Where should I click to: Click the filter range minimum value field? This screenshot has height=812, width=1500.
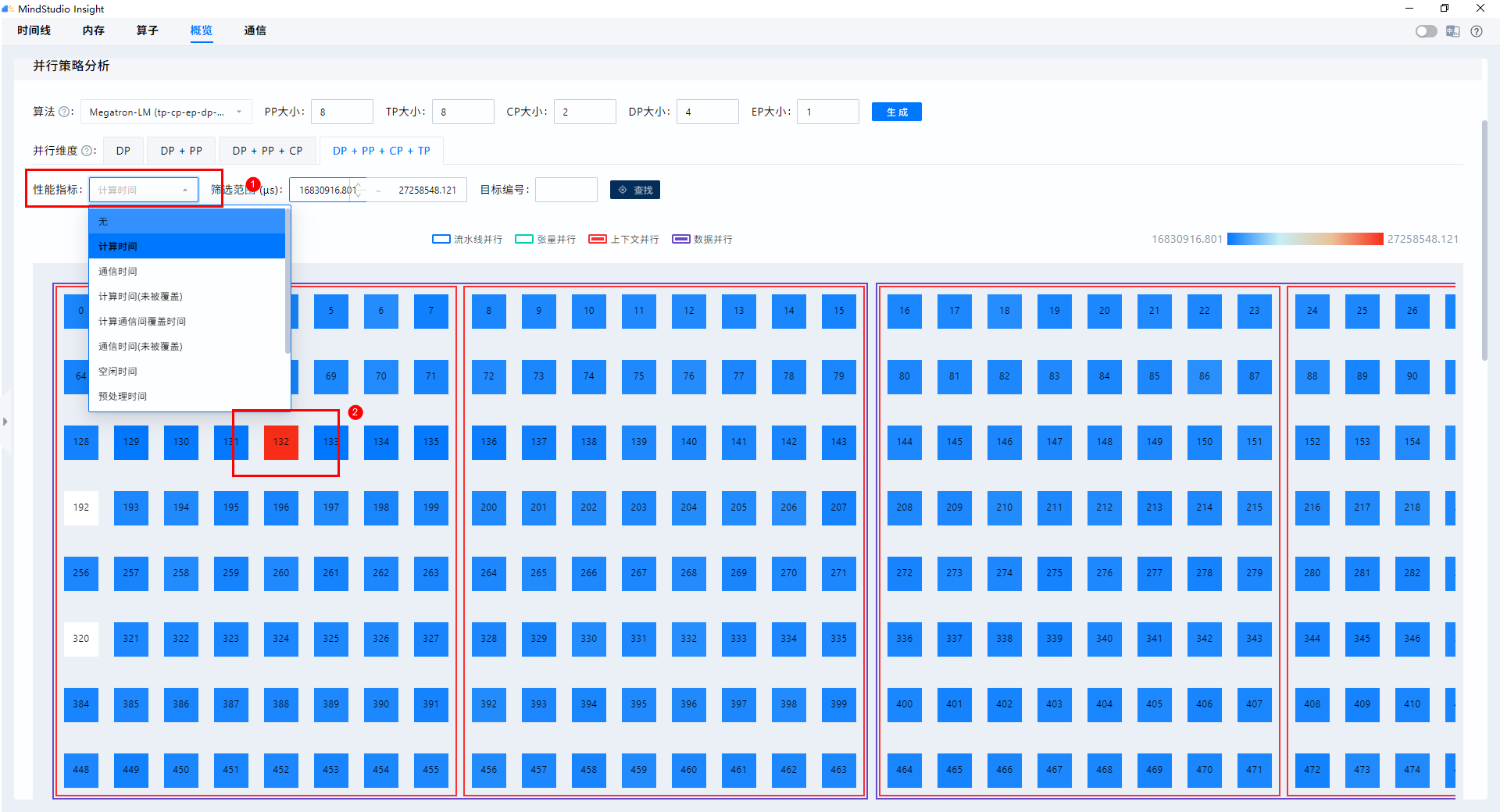328,190
